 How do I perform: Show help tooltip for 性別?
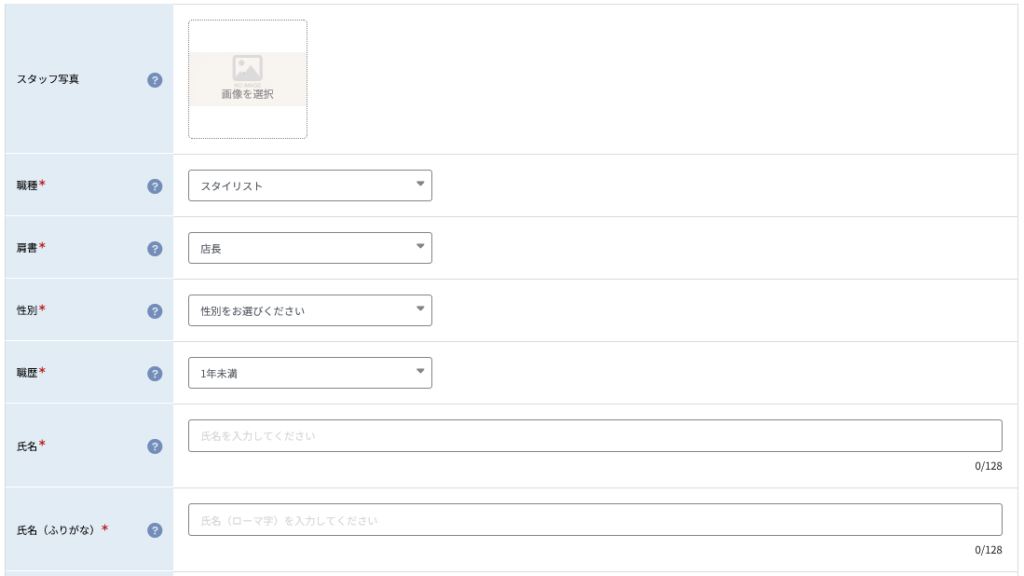tap(155, 312)
